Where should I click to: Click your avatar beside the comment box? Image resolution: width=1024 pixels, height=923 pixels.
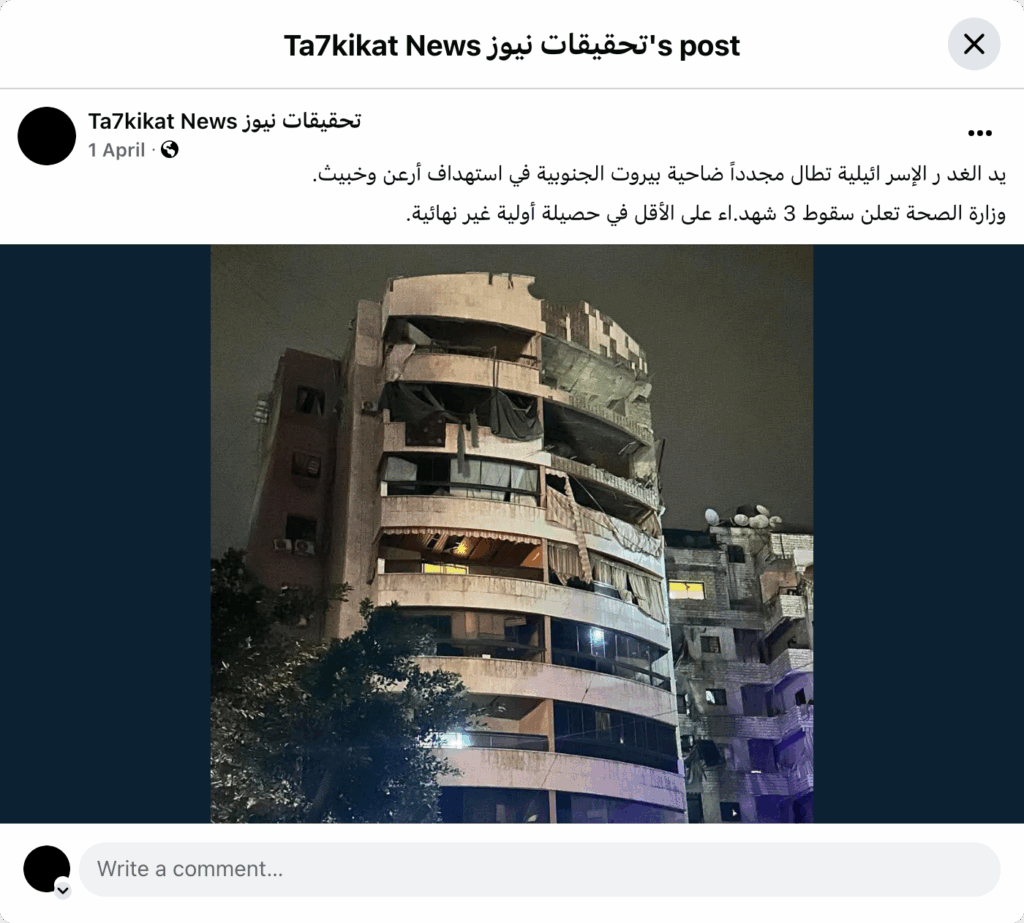(46, 869)
